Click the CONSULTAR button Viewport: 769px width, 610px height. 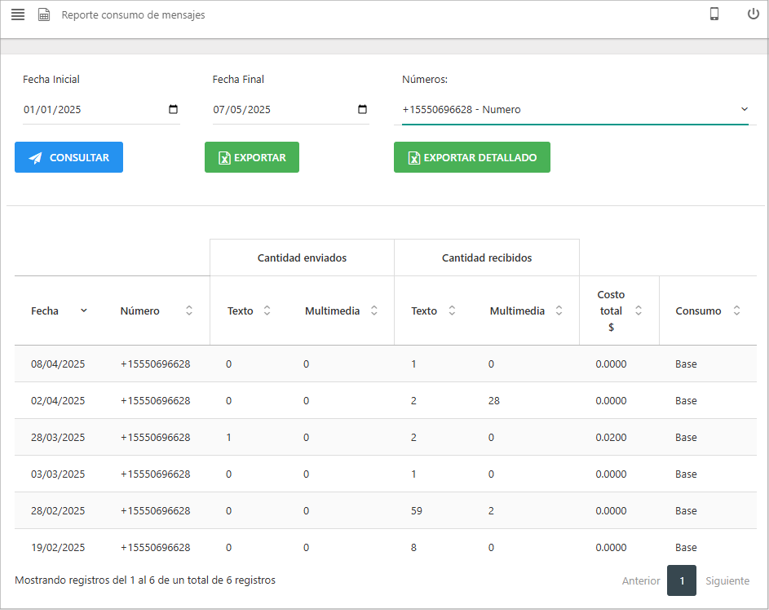coord(69,157)
